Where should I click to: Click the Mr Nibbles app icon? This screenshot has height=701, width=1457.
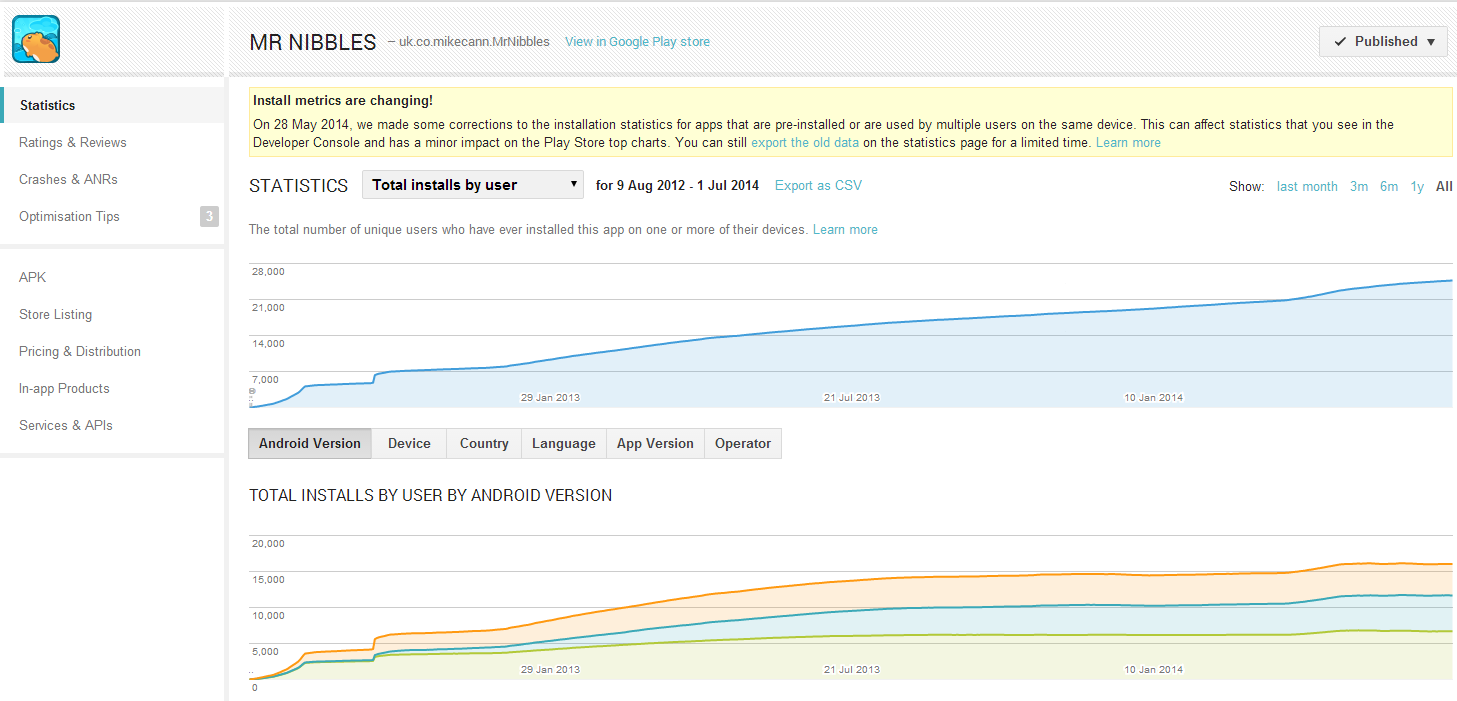coord(36,40)
